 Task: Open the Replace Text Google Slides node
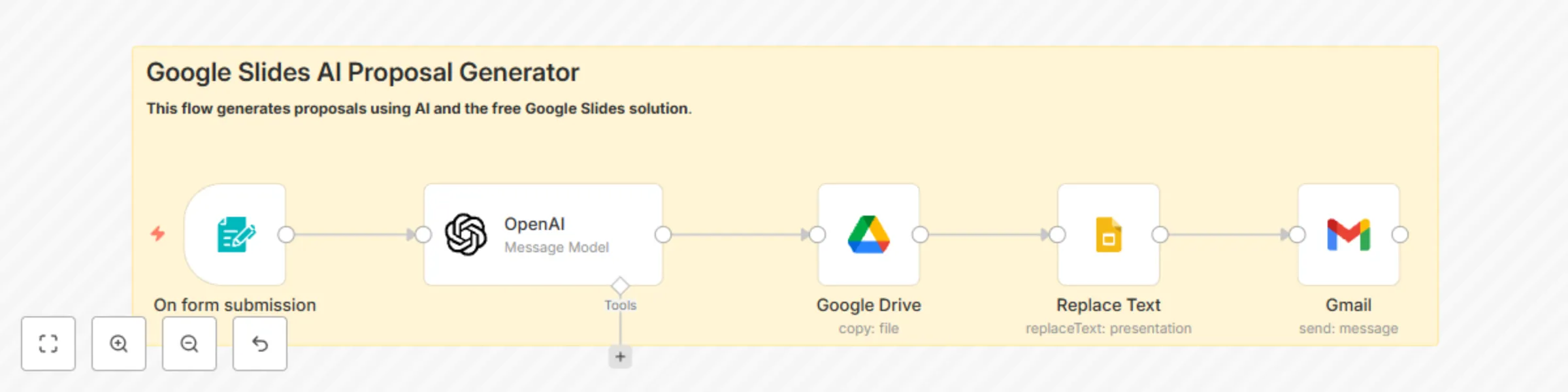[x=1109, y=235]
